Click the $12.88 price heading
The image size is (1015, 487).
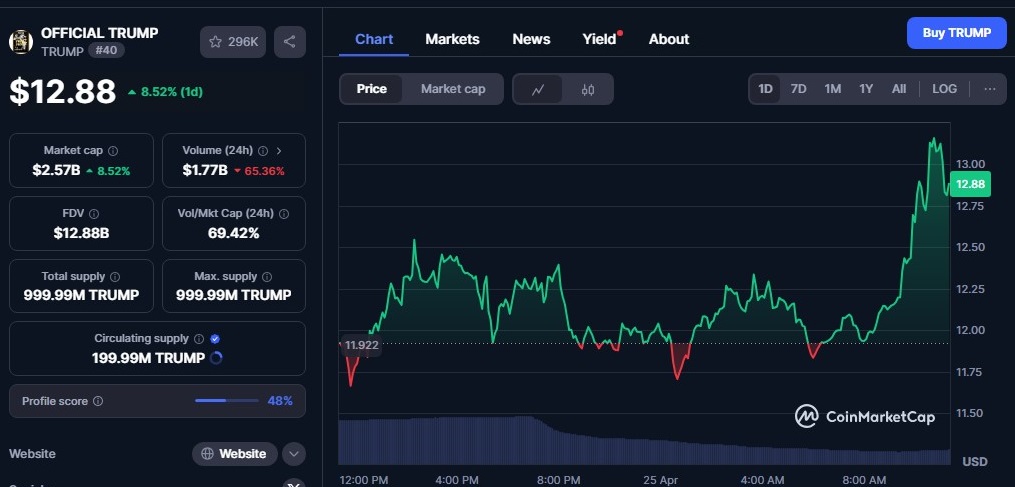(x=63, y=91)
